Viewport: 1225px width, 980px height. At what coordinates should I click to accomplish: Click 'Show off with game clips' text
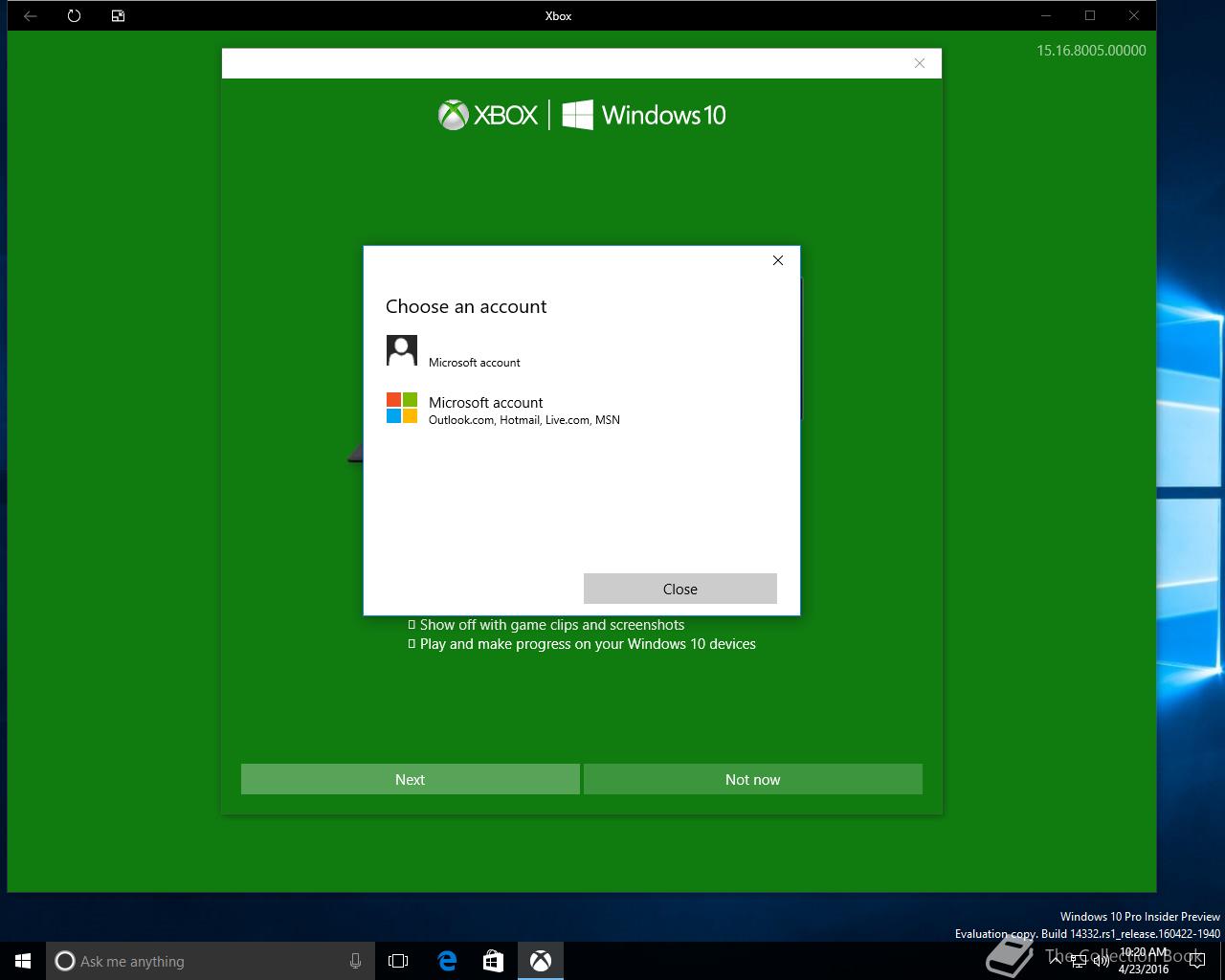[552, 625]
